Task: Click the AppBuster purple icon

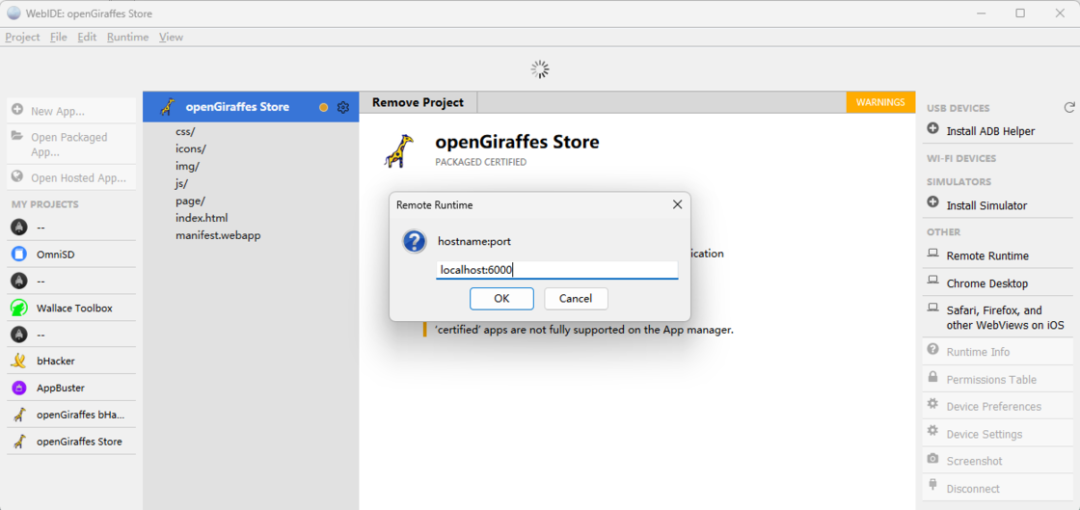Action: click(x=19, y=388)
